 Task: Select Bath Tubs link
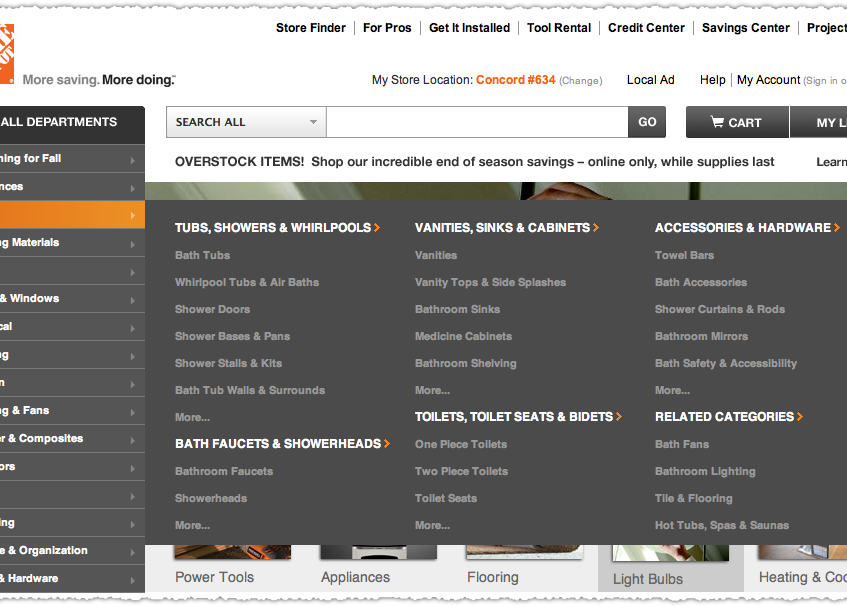coord(203,255)
